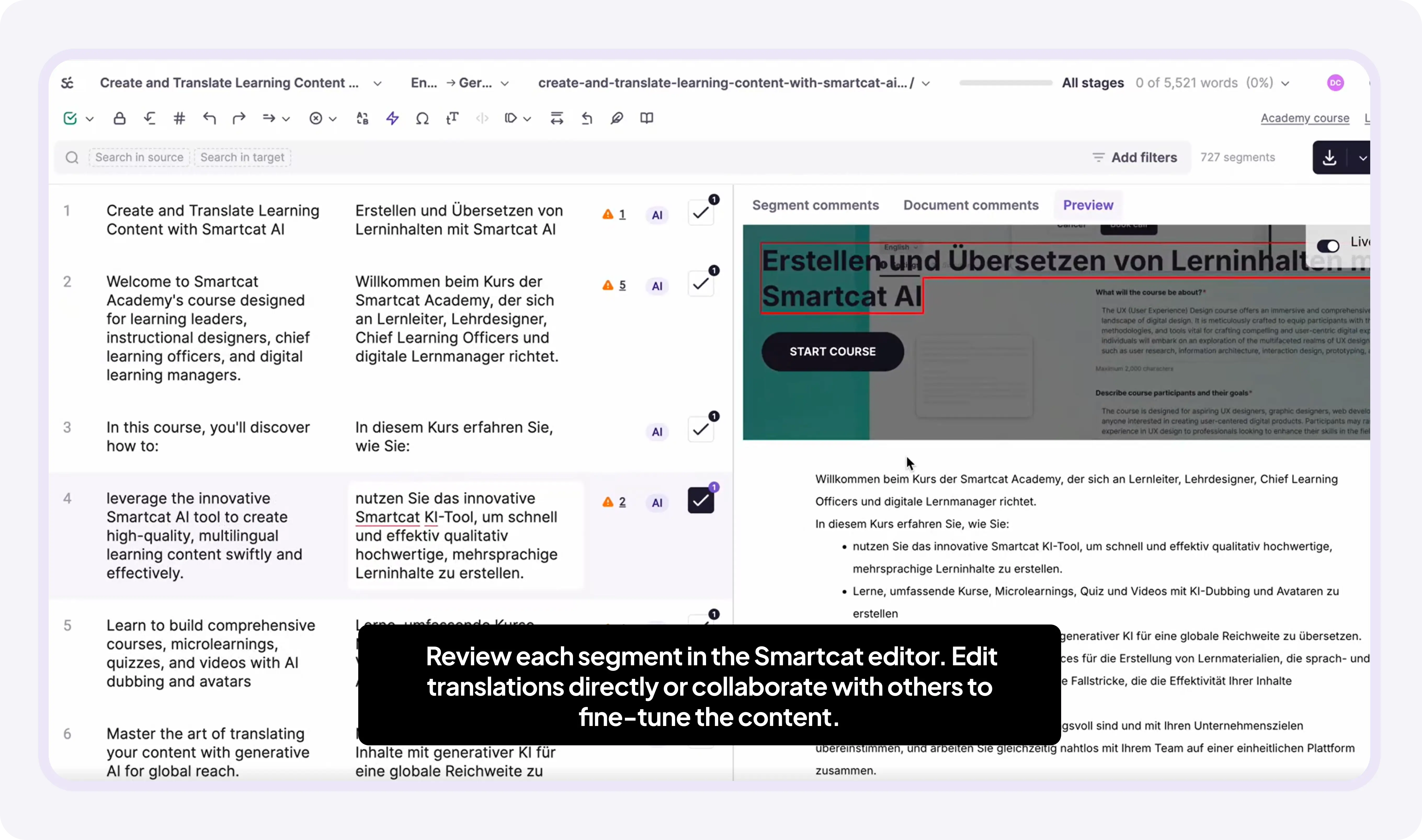Click the Search in target field
1422x840 pixels.
coord(242,157)
